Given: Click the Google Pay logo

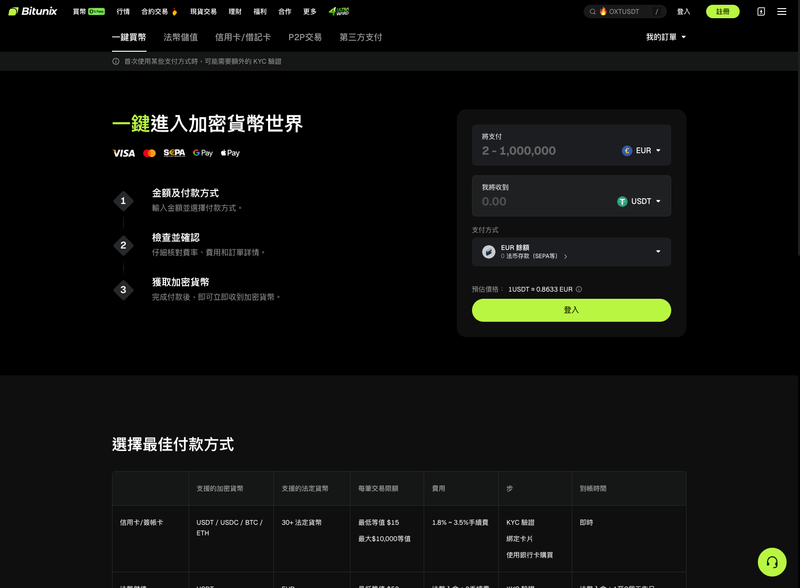Looking at the screenshot, I should (203, 153).
